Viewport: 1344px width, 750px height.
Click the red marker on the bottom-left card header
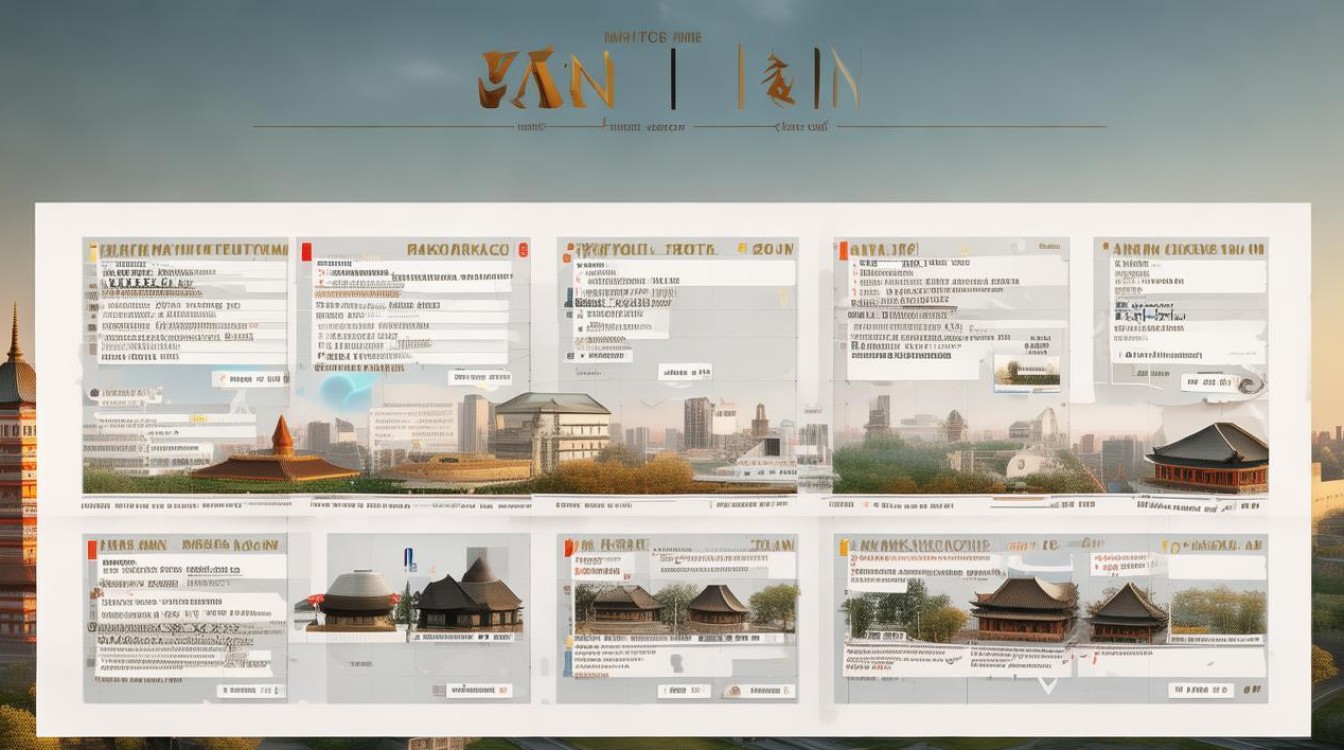(92, 549)
